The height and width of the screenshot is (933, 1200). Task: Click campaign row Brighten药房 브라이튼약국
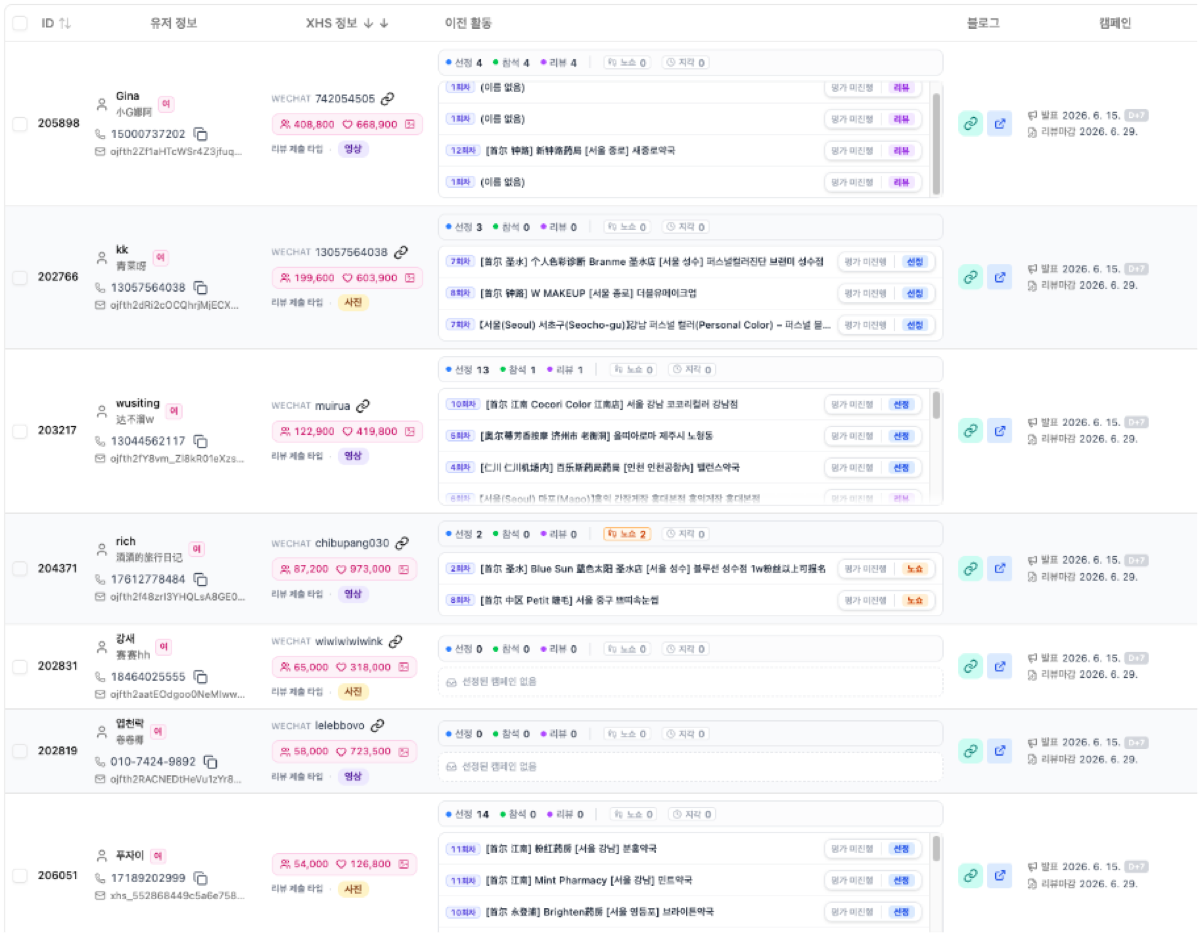pos(685,912)
